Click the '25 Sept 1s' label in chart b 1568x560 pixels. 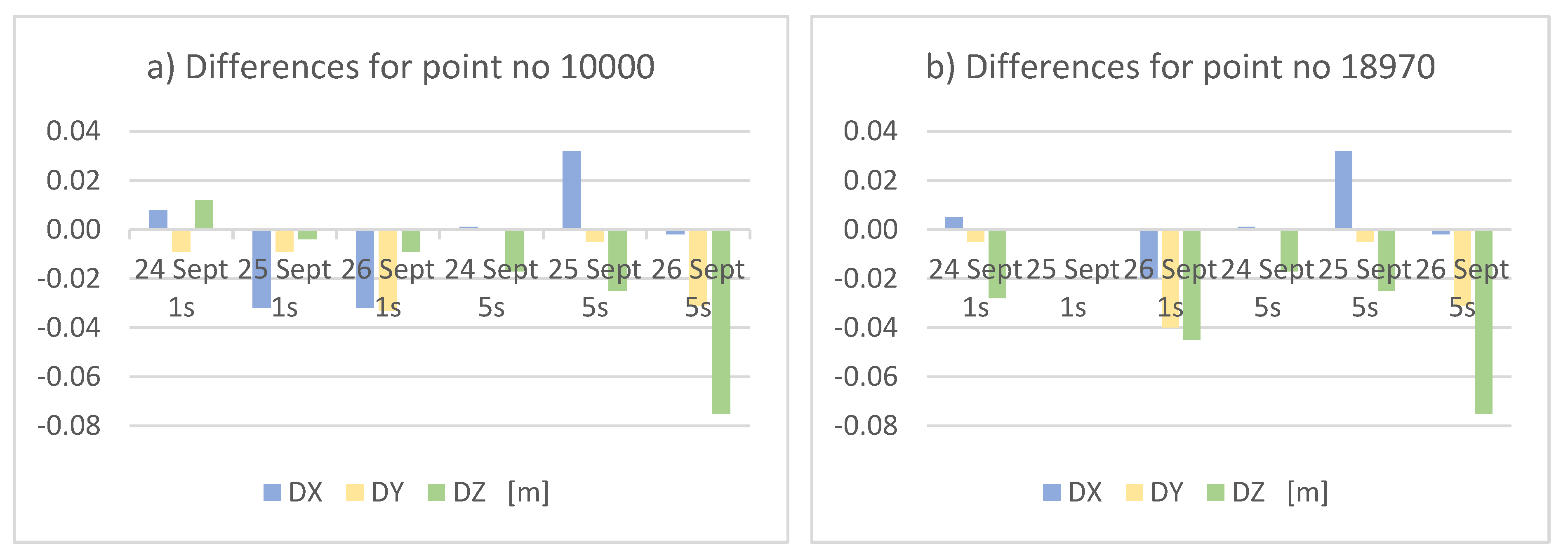pos(1073,288)
